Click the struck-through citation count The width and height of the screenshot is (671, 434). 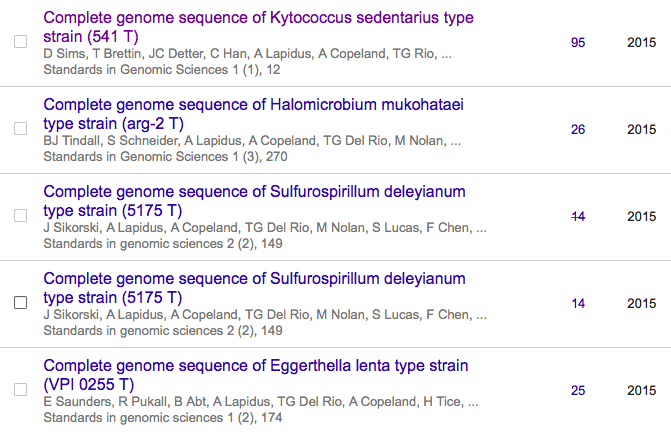tap(578, 216)
